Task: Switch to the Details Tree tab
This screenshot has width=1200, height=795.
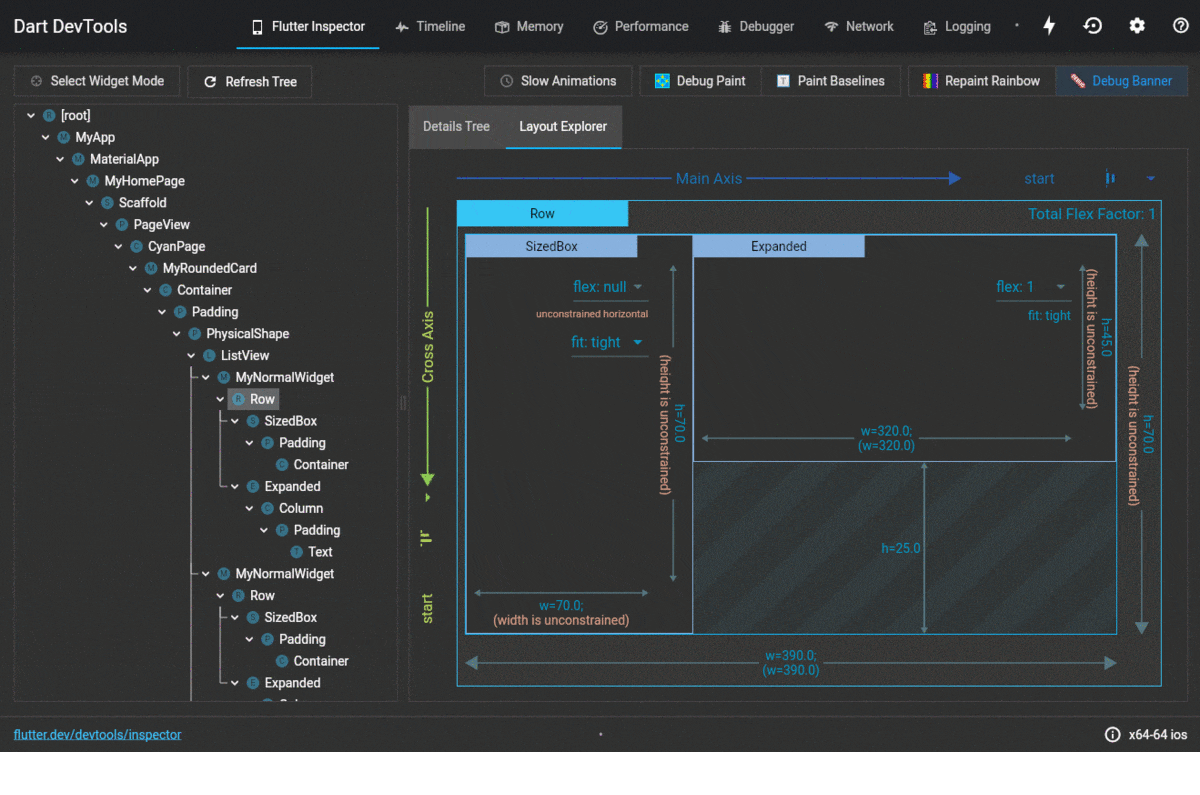Action: 456,127
